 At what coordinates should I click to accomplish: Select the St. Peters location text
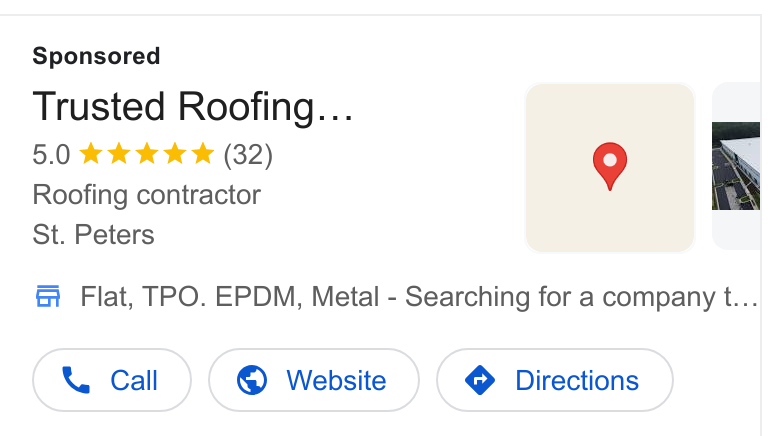point(94,235)
